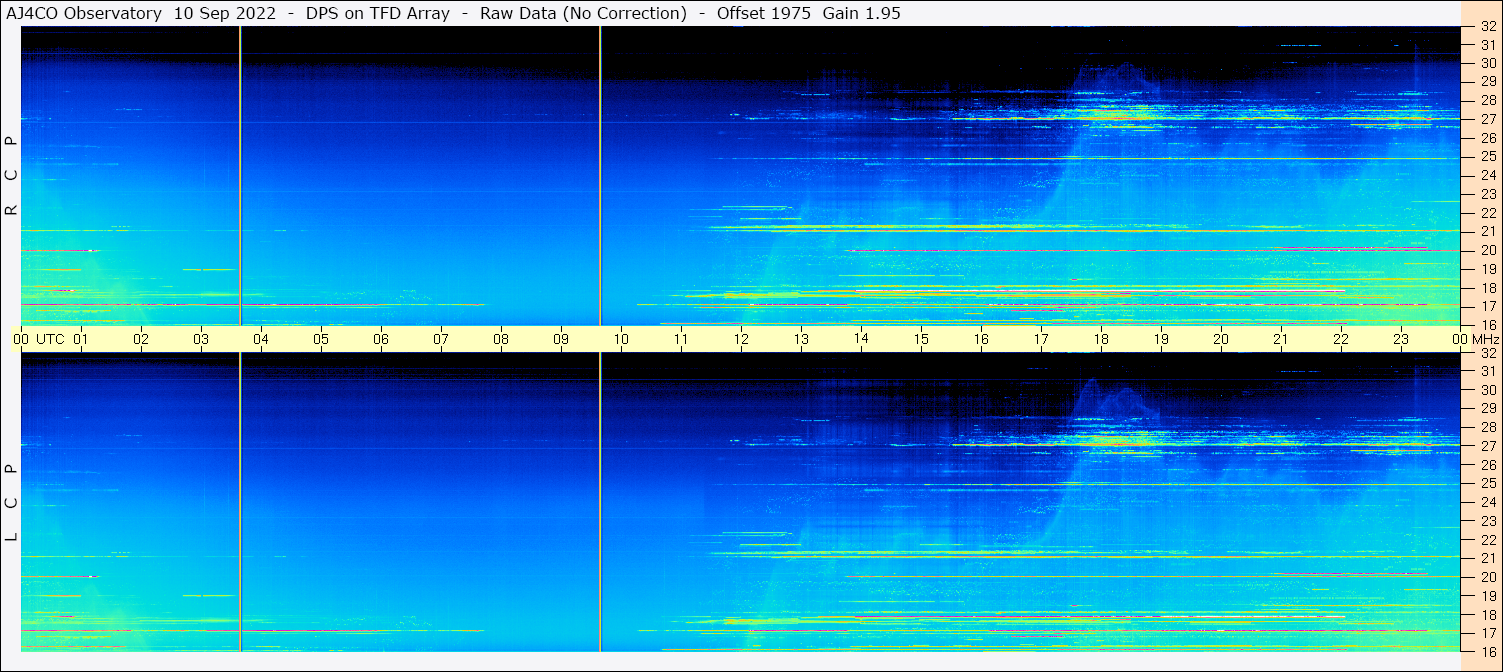Select the 03 hour tick on the time axis
Screen dimensions: 1503x672
(201, 340)
